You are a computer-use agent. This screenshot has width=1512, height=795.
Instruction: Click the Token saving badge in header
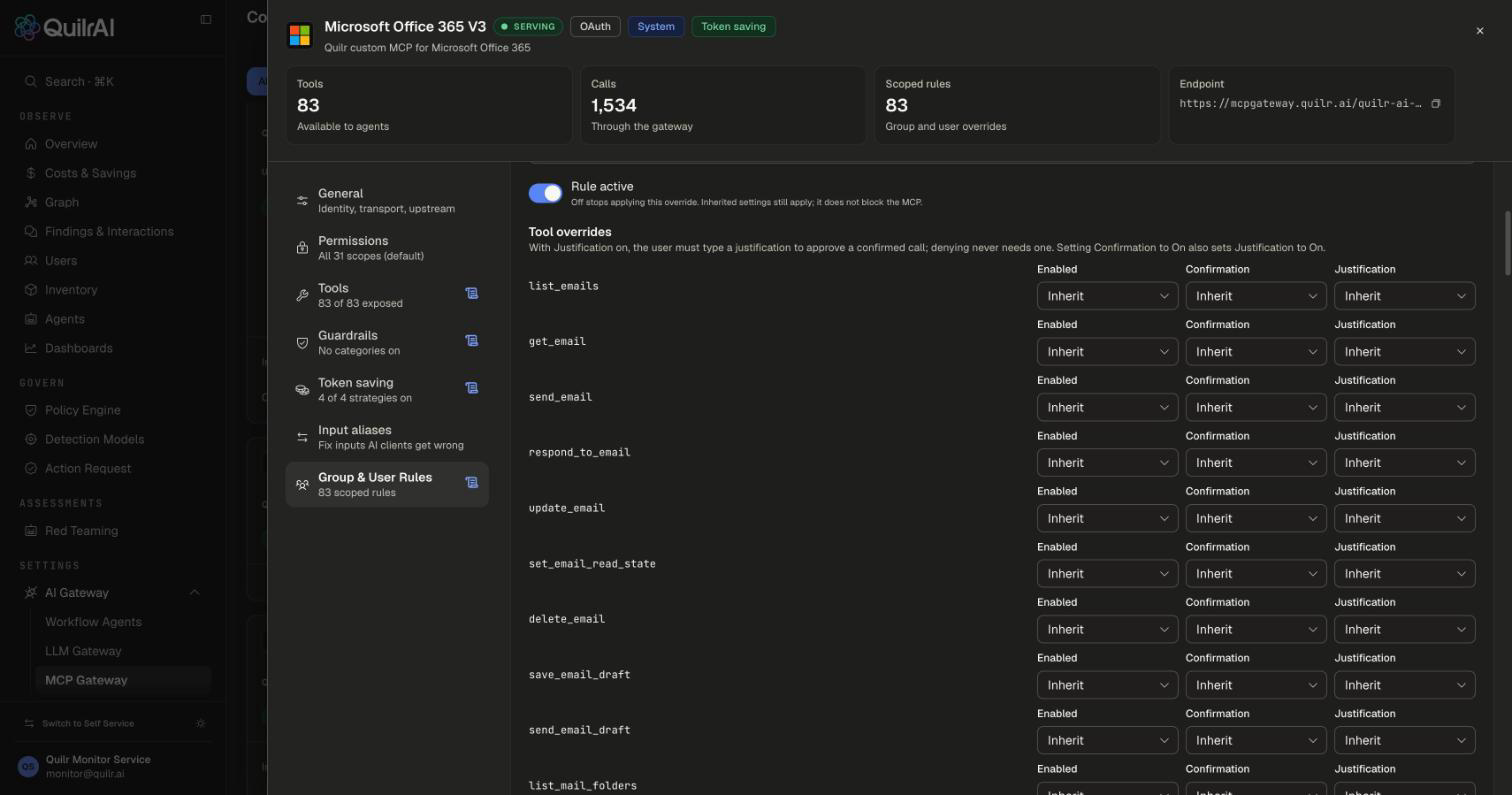coord(733,27)
